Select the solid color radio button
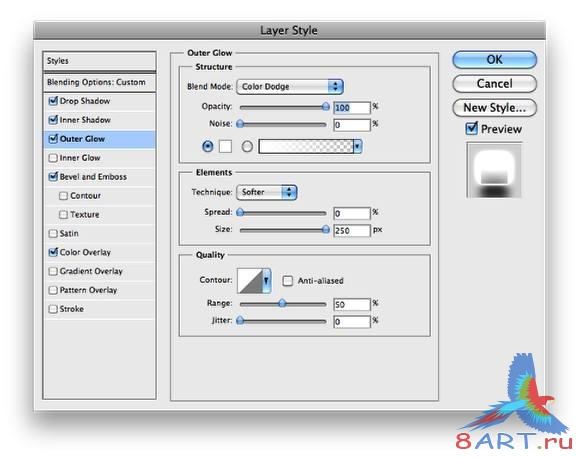 coord(208,147)
